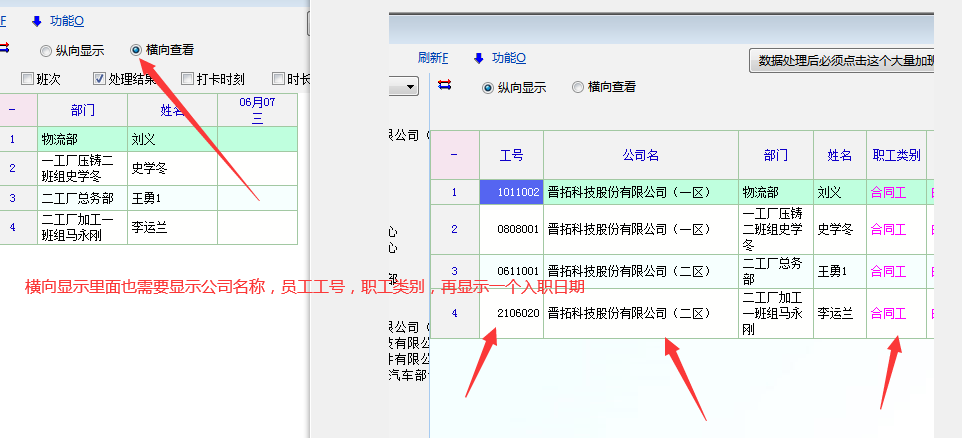Click the red-blue swap arrows icon beside selected 纵向显示

[445, 84]
